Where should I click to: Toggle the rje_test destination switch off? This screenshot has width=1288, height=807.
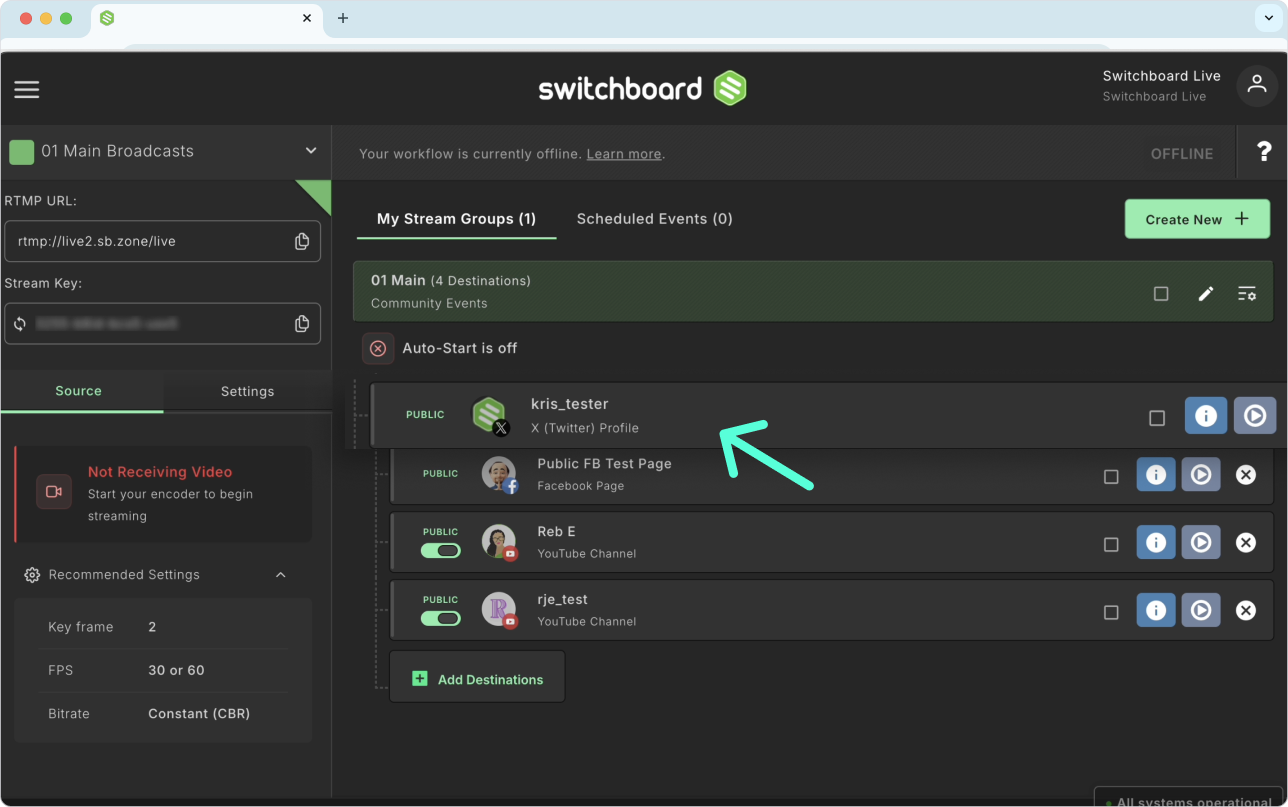(x=441, y=618)
